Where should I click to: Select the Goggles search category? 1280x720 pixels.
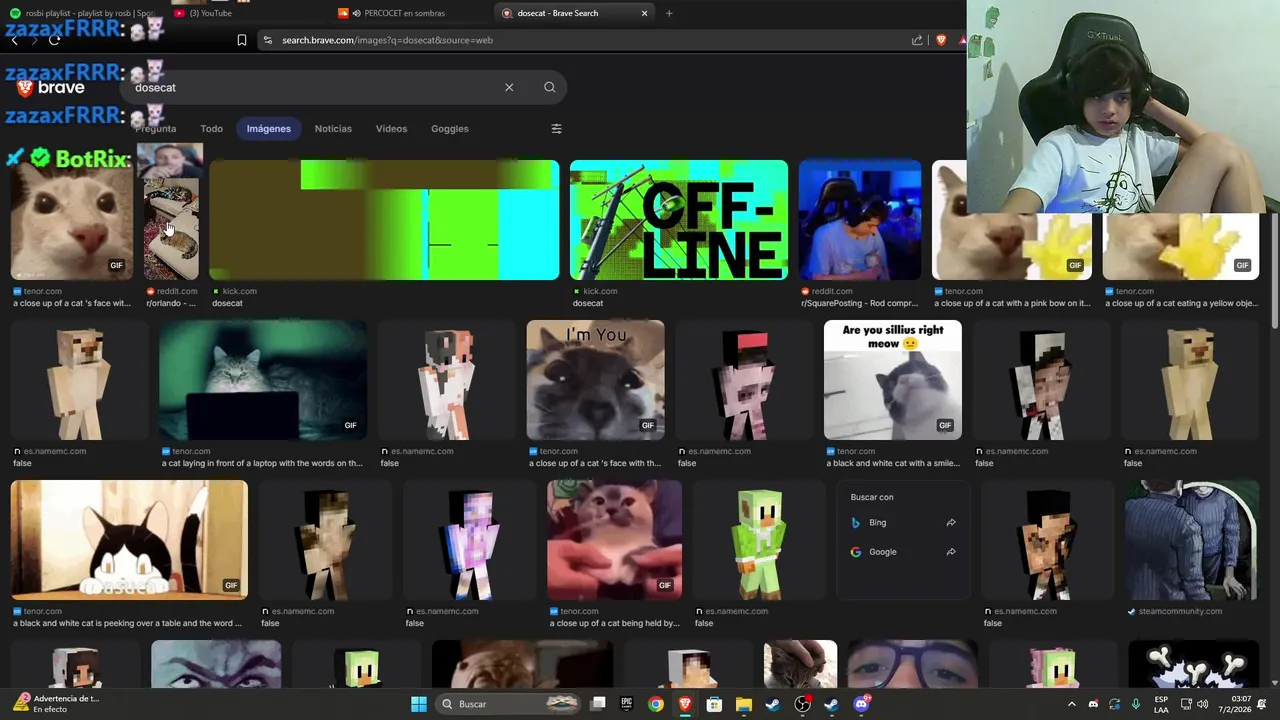(x=449, y=128)
